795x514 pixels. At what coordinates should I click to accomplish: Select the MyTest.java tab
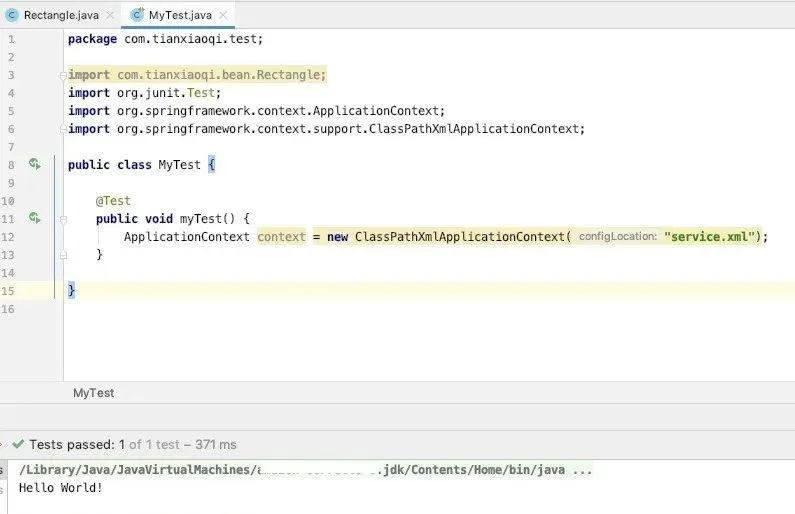coord(178,15)
